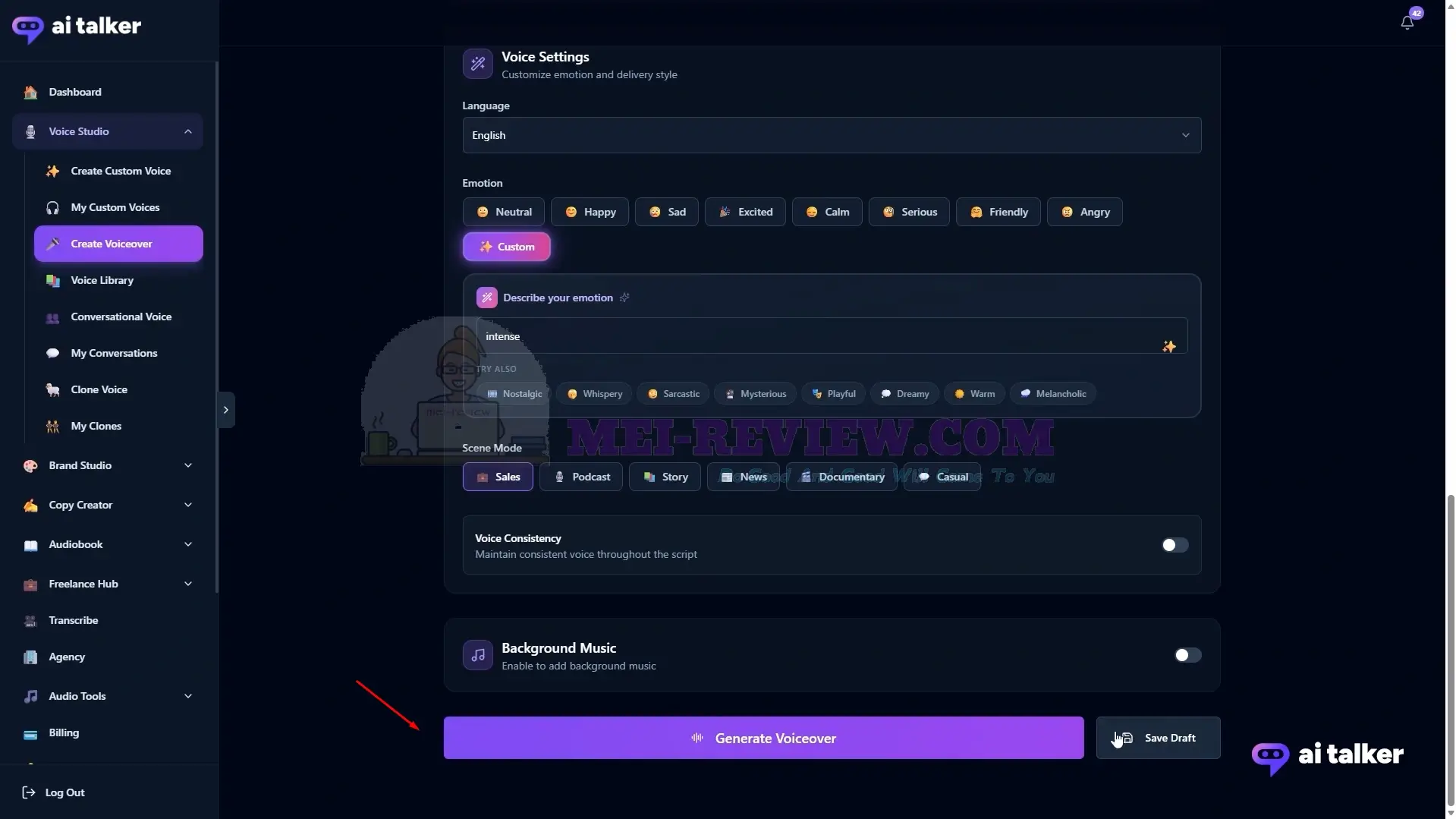Click the sparkle icon beside Describe your emotion
Image resolution: width=1456 pixels, height=819 pixels.
click(x=624, y=298)
